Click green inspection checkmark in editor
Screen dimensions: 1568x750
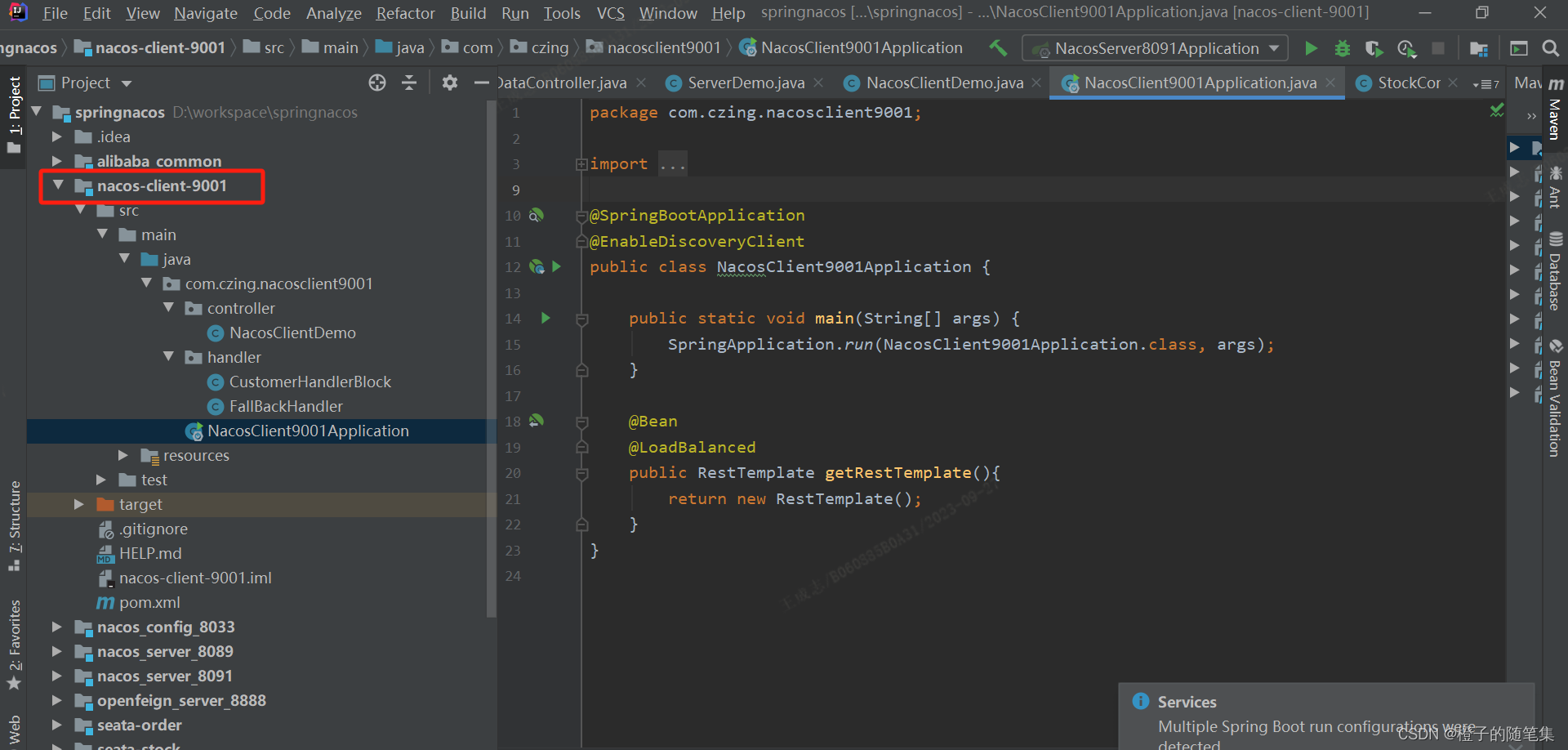coord(1496,110)
